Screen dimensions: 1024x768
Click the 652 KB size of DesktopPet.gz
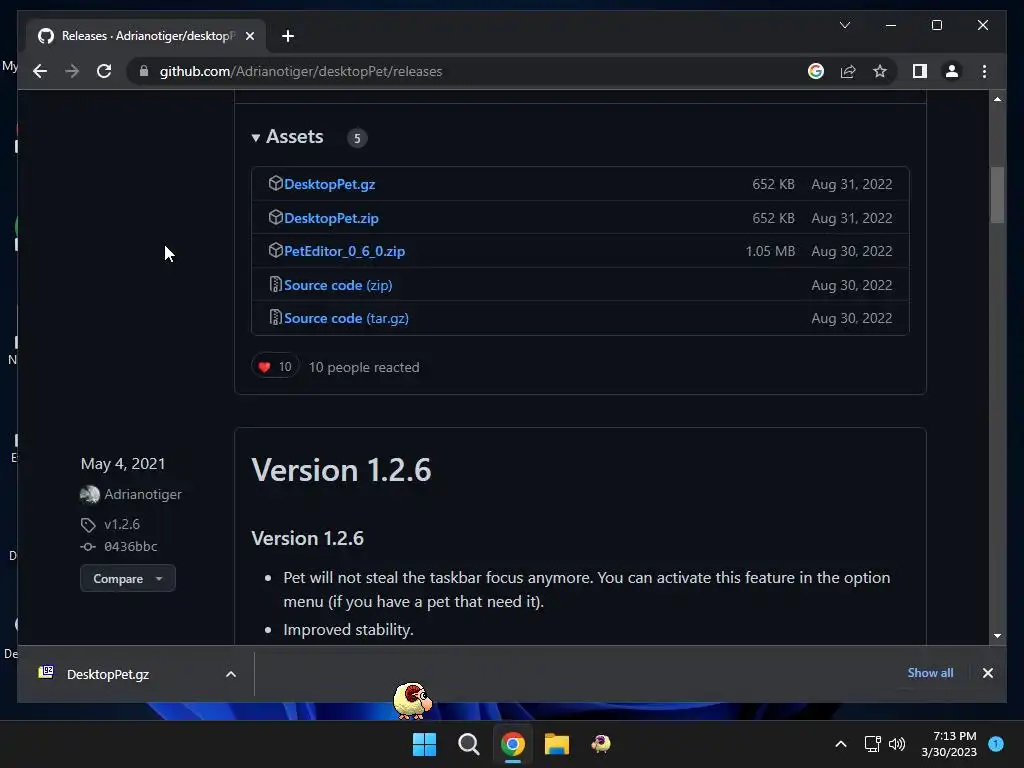pyautogui.click(x=773, y=184)
